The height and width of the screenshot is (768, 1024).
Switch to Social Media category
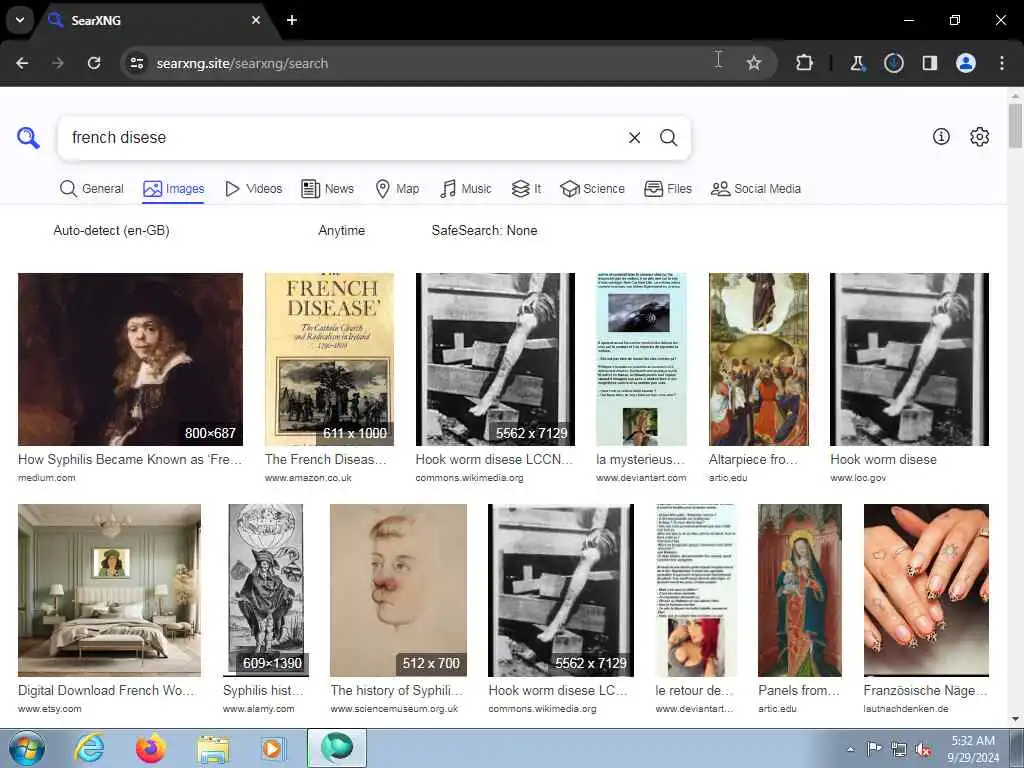pyautogui.click(x=756, y=189)
